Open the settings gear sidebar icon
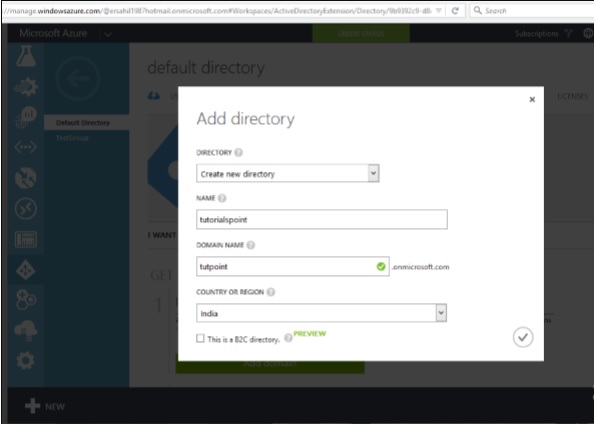This screenshot has height=424, width=594. pos(26,360)
